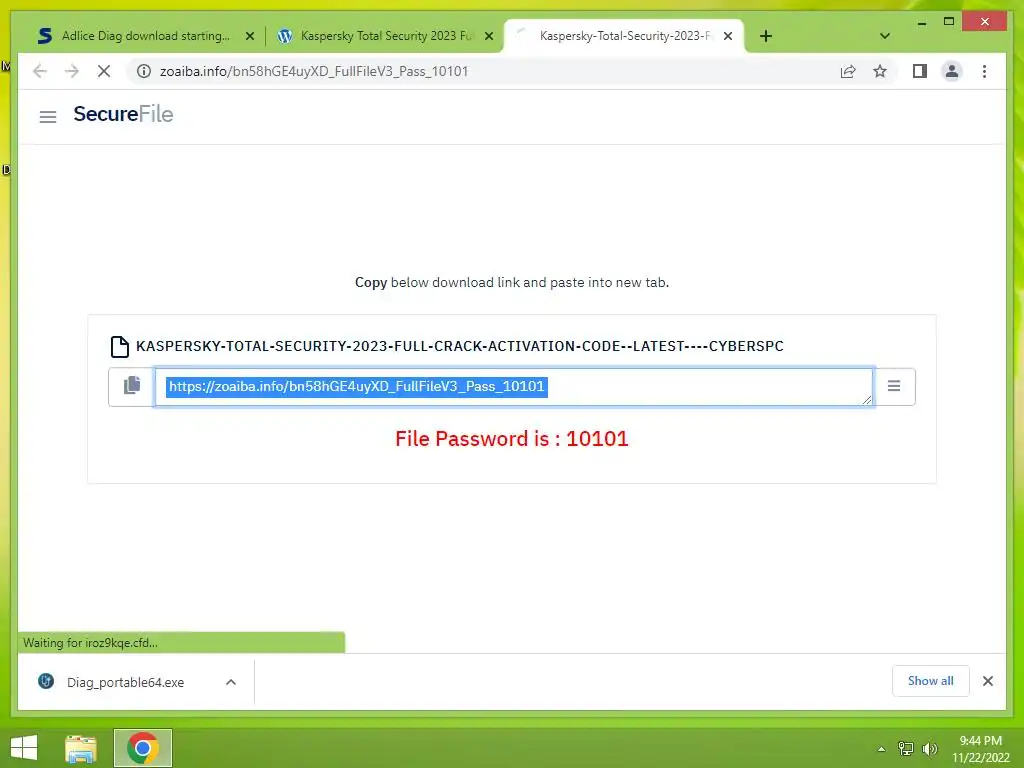Image resolution: width=1024 pixels, height=768 pixels.
Task: Click the textarea resize handle corner
Action: click(x=867, y=400)
